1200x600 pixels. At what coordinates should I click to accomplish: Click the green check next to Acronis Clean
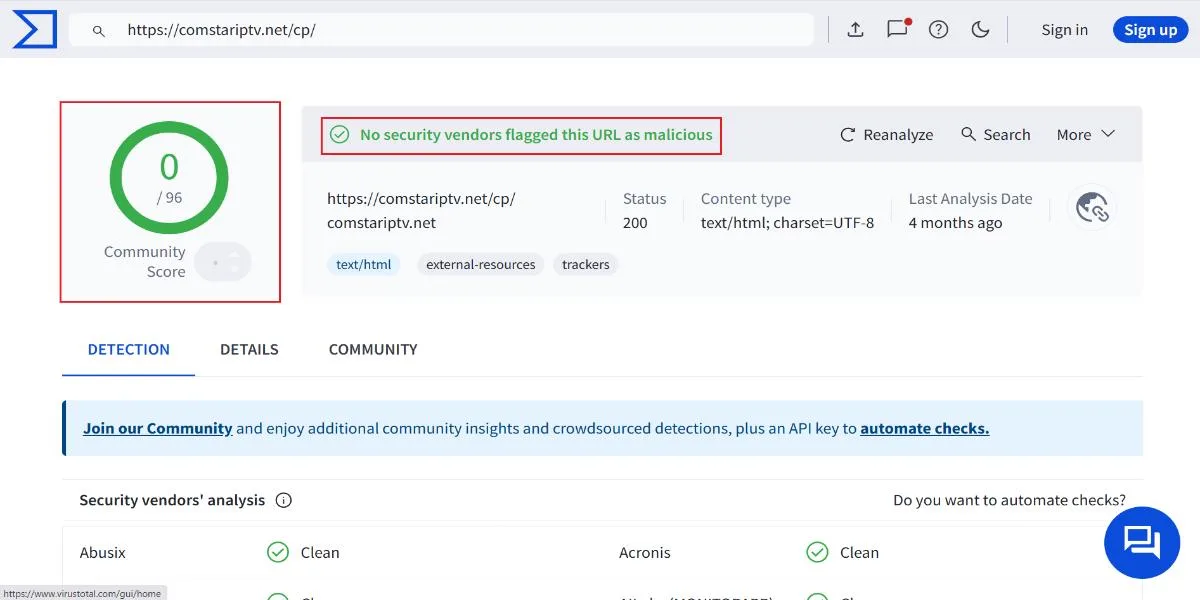click(x=817, y=552)
